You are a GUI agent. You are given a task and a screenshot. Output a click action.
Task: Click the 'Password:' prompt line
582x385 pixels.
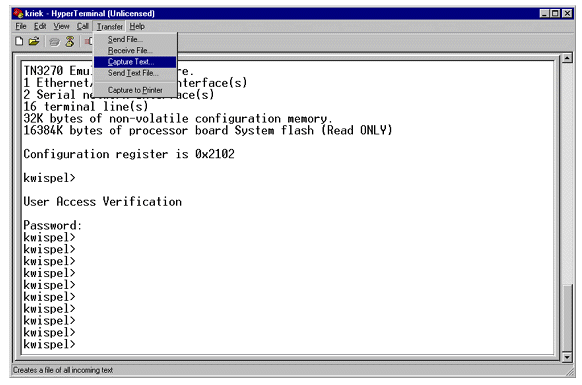pos(52,225)
